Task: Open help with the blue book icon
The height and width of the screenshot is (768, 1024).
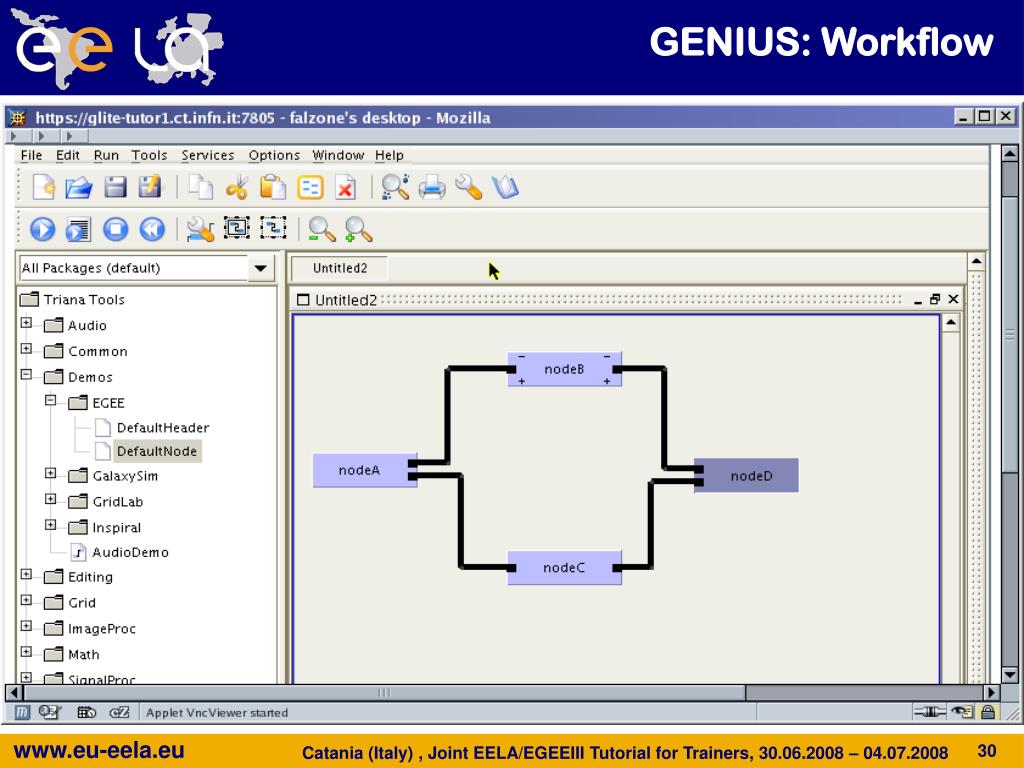Action: (x=505, y=187)
